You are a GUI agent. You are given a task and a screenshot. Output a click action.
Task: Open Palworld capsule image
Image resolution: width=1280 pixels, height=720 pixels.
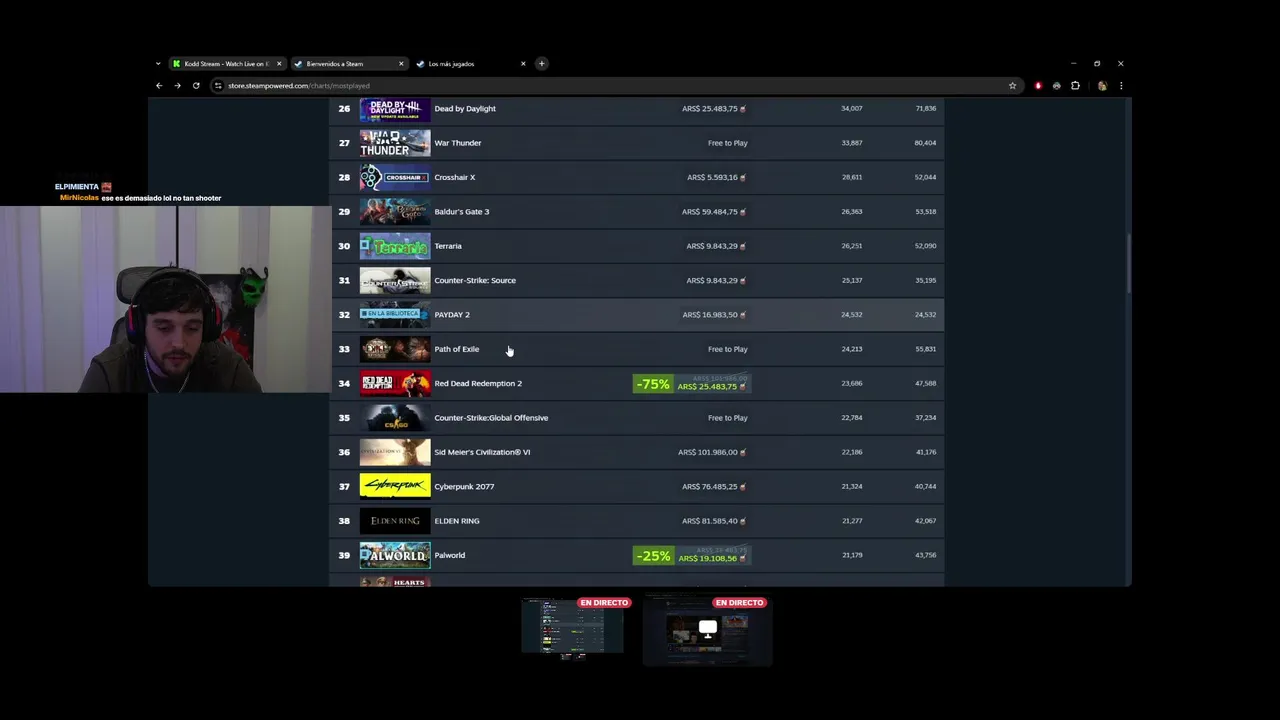coord(395,555)
